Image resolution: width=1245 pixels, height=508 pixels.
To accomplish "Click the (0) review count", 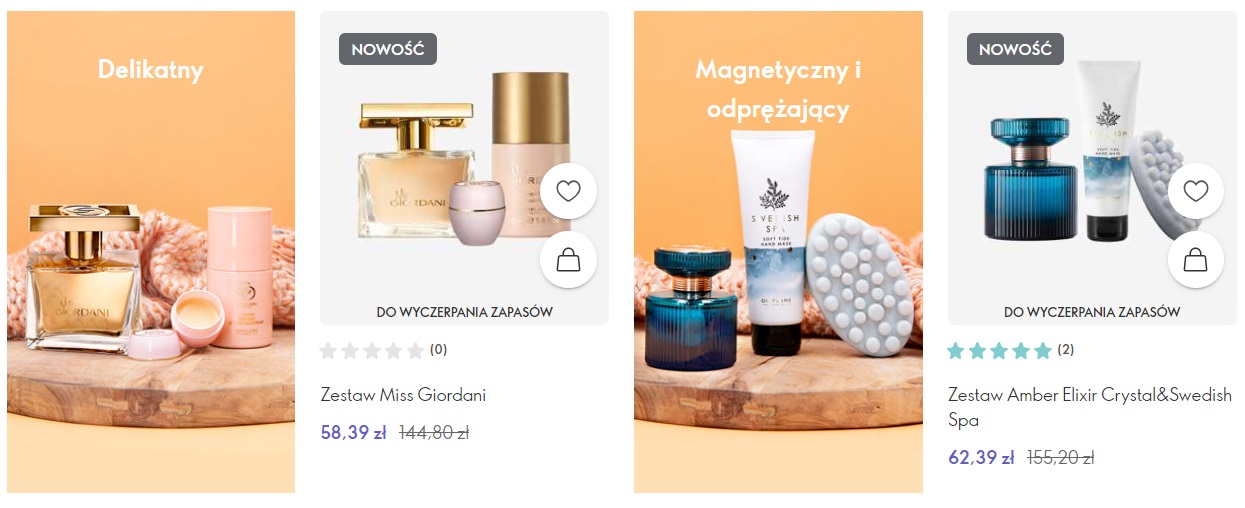I will [439, 350].
